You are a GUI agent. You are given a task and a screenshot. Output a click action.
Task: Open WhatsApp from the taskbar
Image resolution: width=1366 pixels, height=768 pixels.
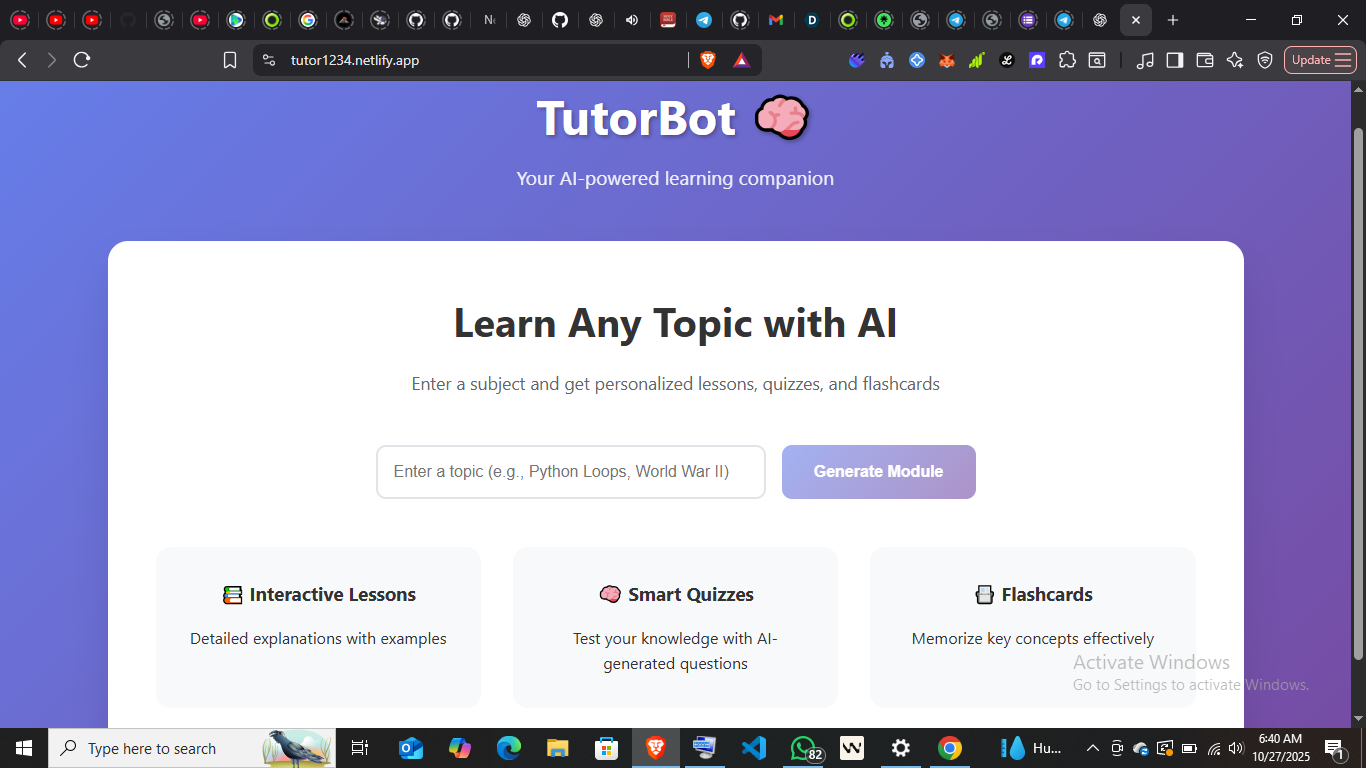coord(804,748)
